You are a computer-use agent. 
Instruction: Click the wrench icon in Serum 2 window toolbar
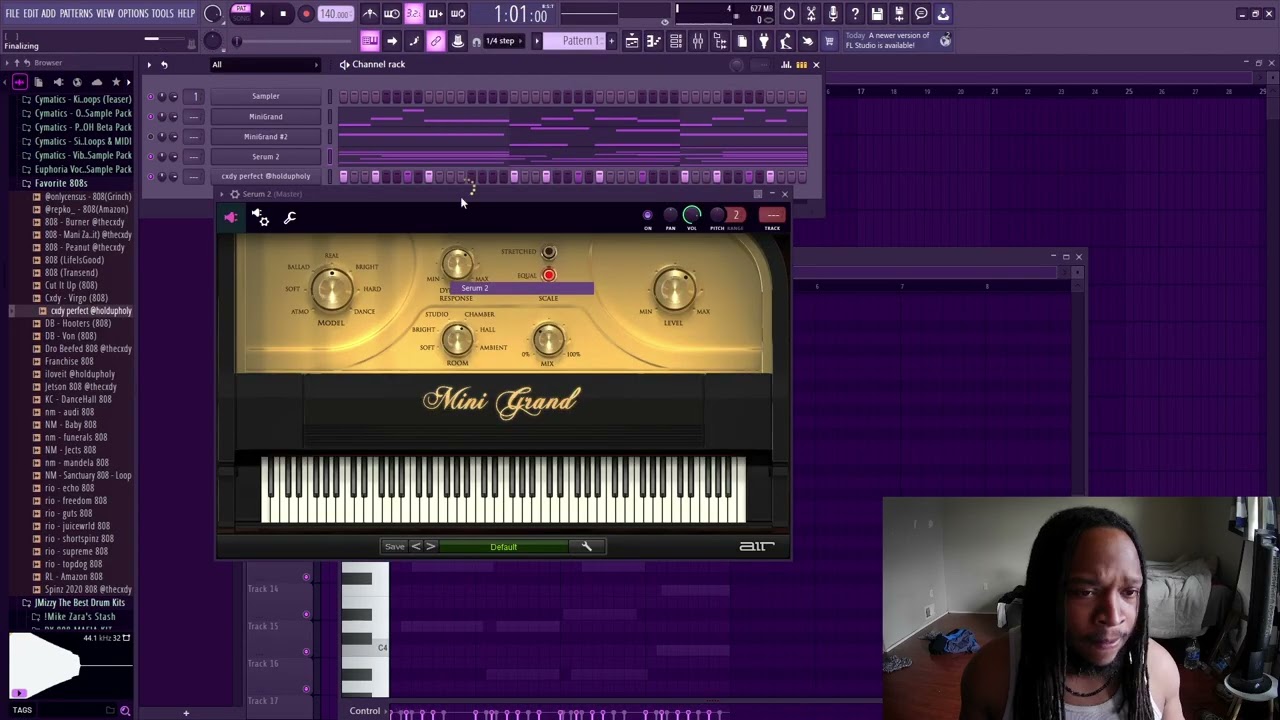[290, 218]
